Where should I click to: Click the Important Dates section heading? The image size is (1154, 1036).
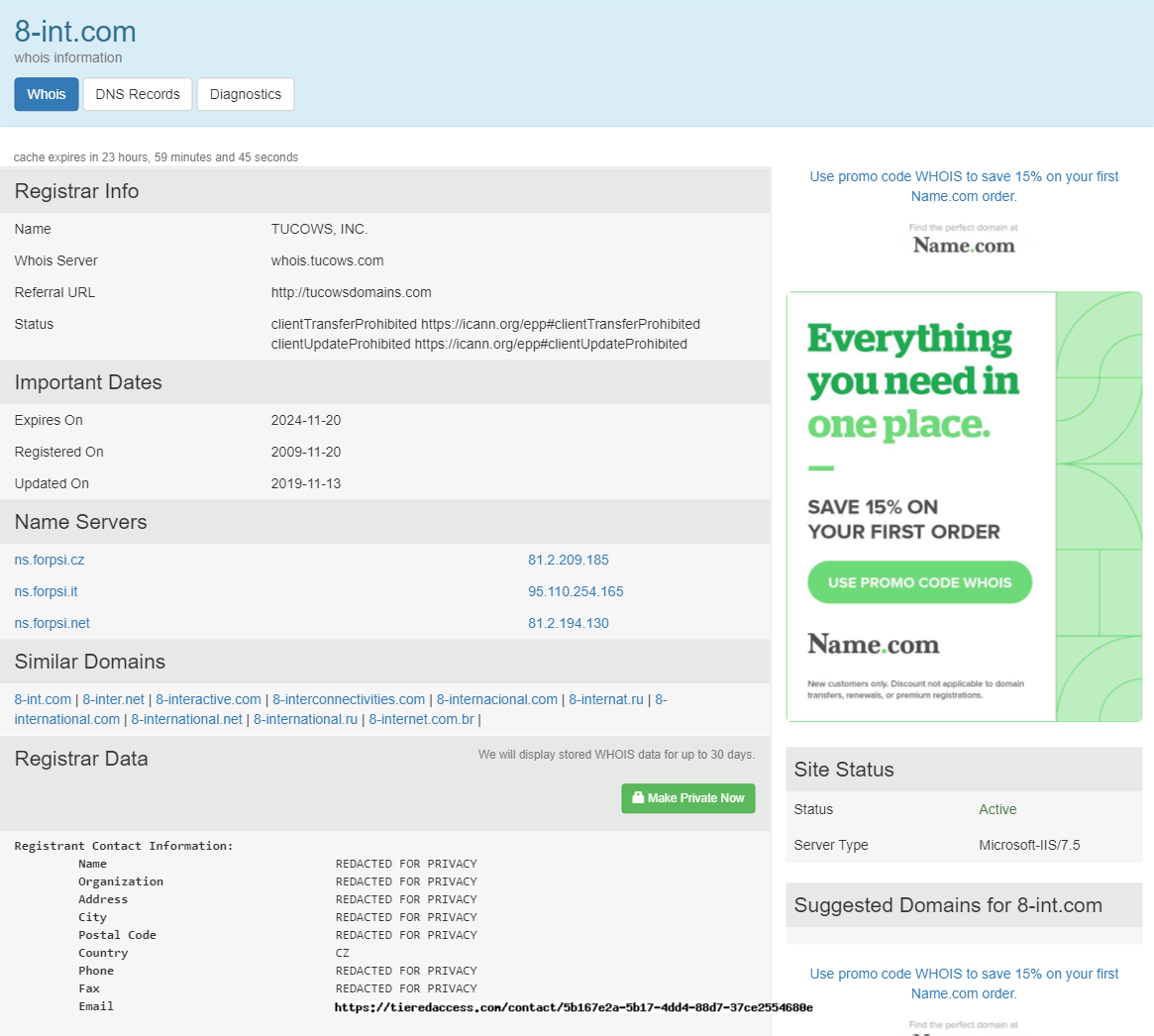[88, 382]
